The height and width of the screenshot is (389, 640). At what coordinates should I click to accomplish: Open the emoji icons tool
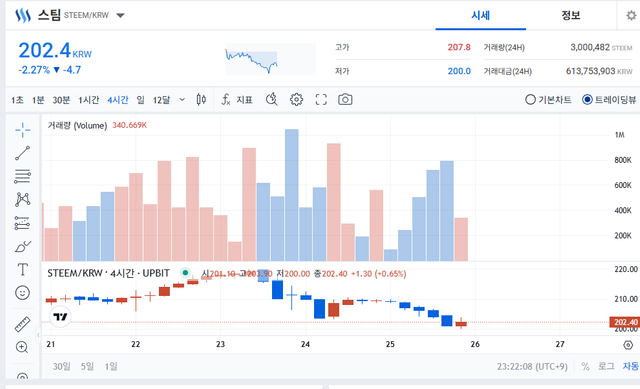tap(22, 293)
